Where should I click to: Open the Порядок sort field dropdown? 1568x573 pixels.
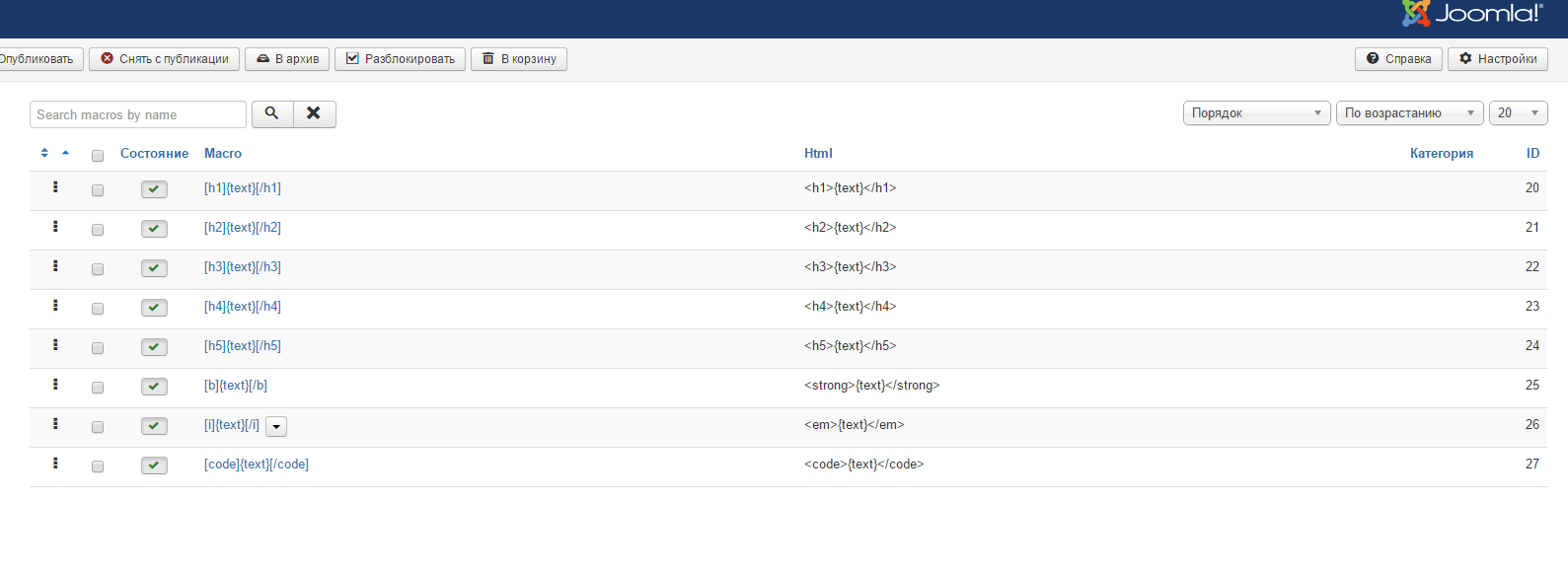click(1256, 113)
